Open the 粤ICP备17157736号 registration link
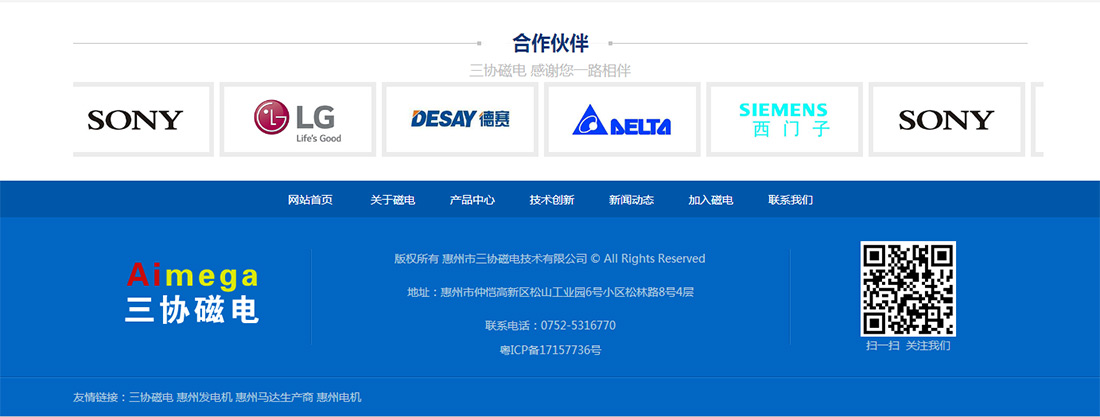 [550, 350]
